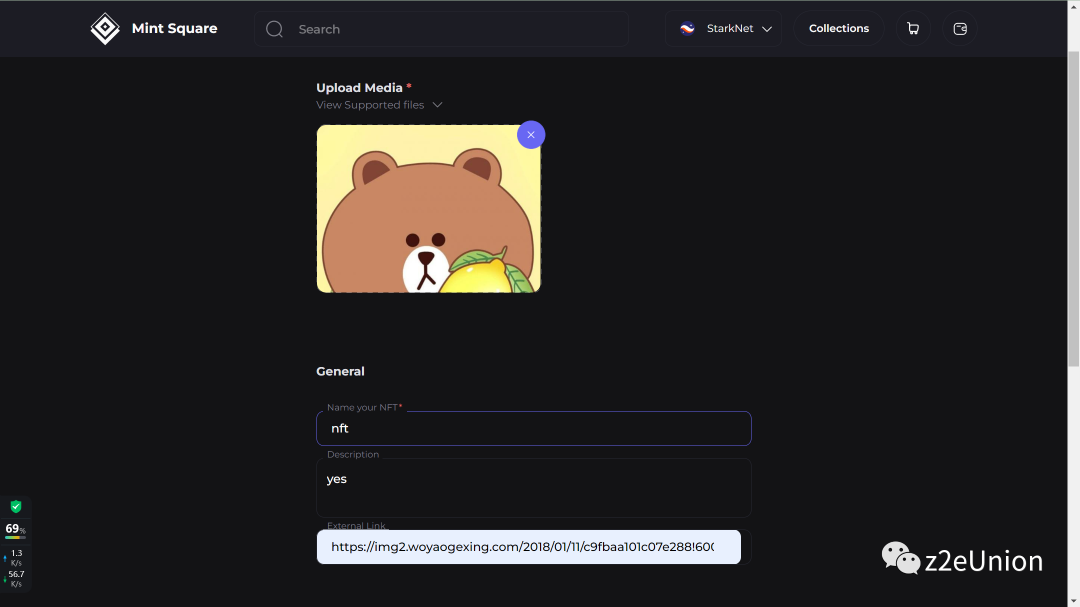1080x607 pixels.
Task: Click the External Link URL field
Action: [x=528, y=547]
